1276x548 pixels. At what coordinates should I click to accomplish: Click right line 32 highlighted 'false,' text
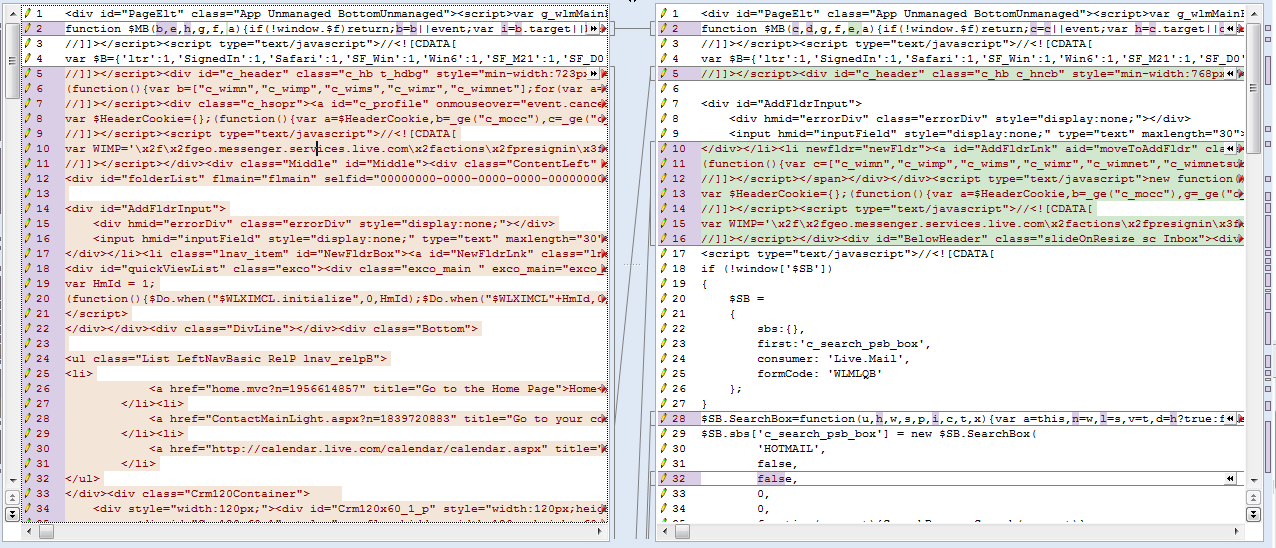point(779,479)
